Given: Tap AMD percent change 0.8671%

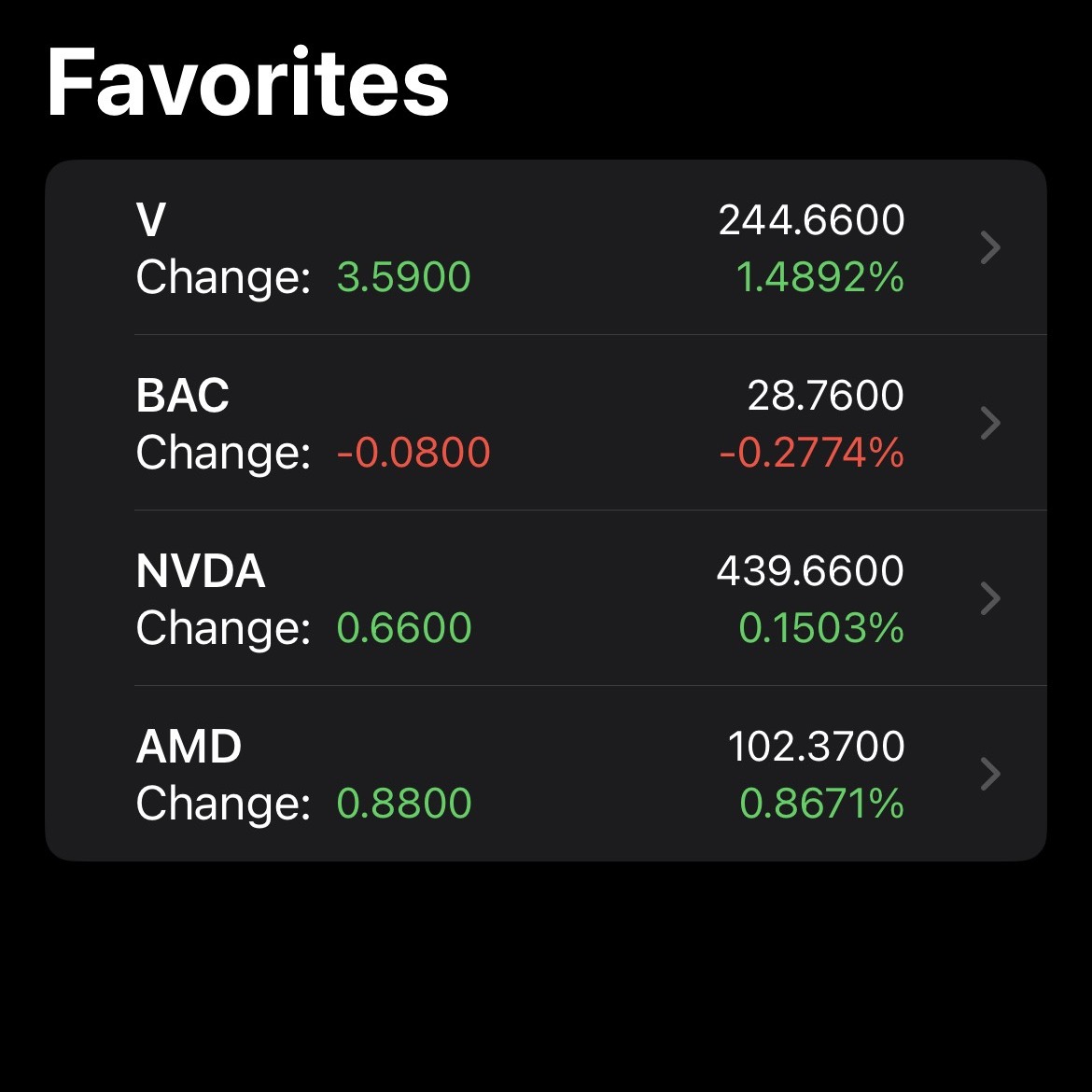Looking at the screenshot, I should [x=821, y=804].
